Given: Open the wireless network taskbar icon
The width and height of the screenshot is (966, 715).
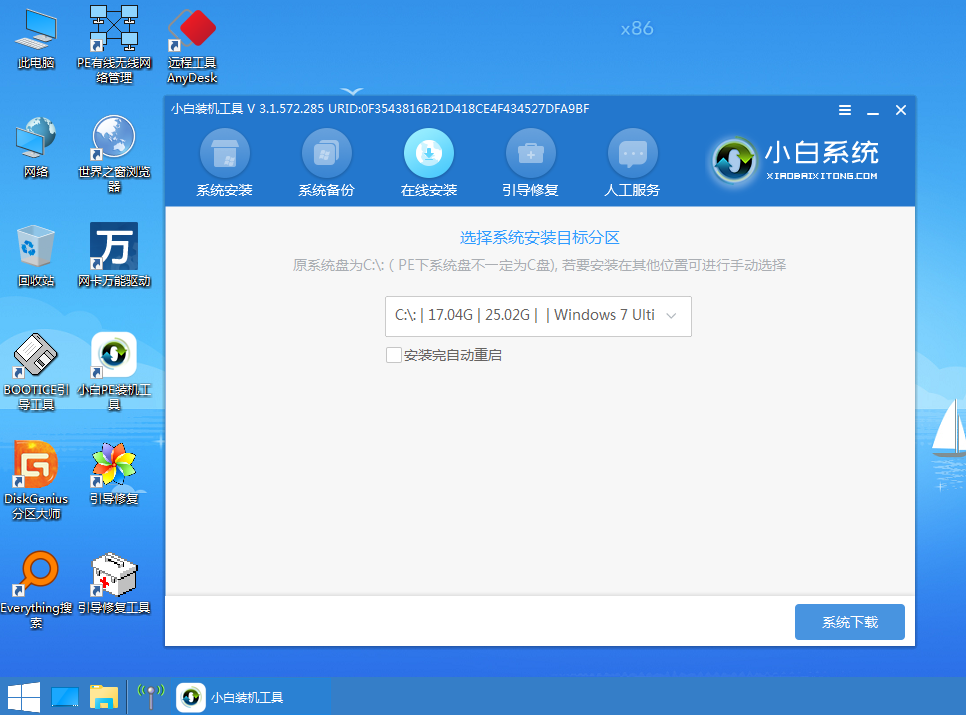Looking at the screenshot, I should click(x=150, y=697).
